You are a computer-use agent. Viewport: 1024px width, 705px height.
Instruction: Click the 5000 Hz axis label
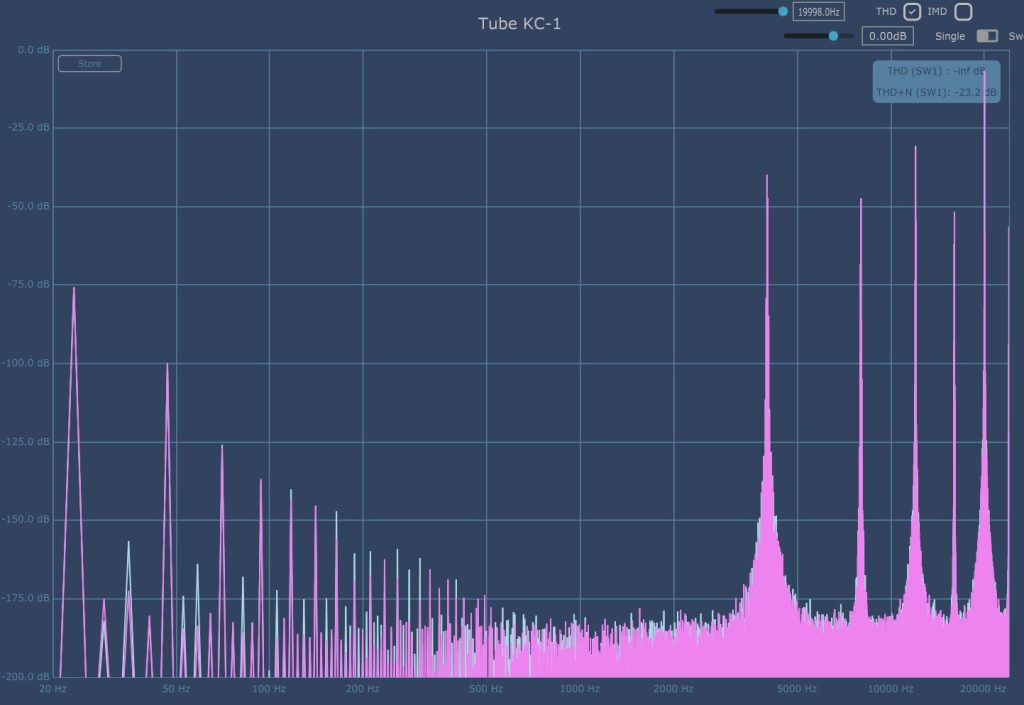tap(798, 689)
